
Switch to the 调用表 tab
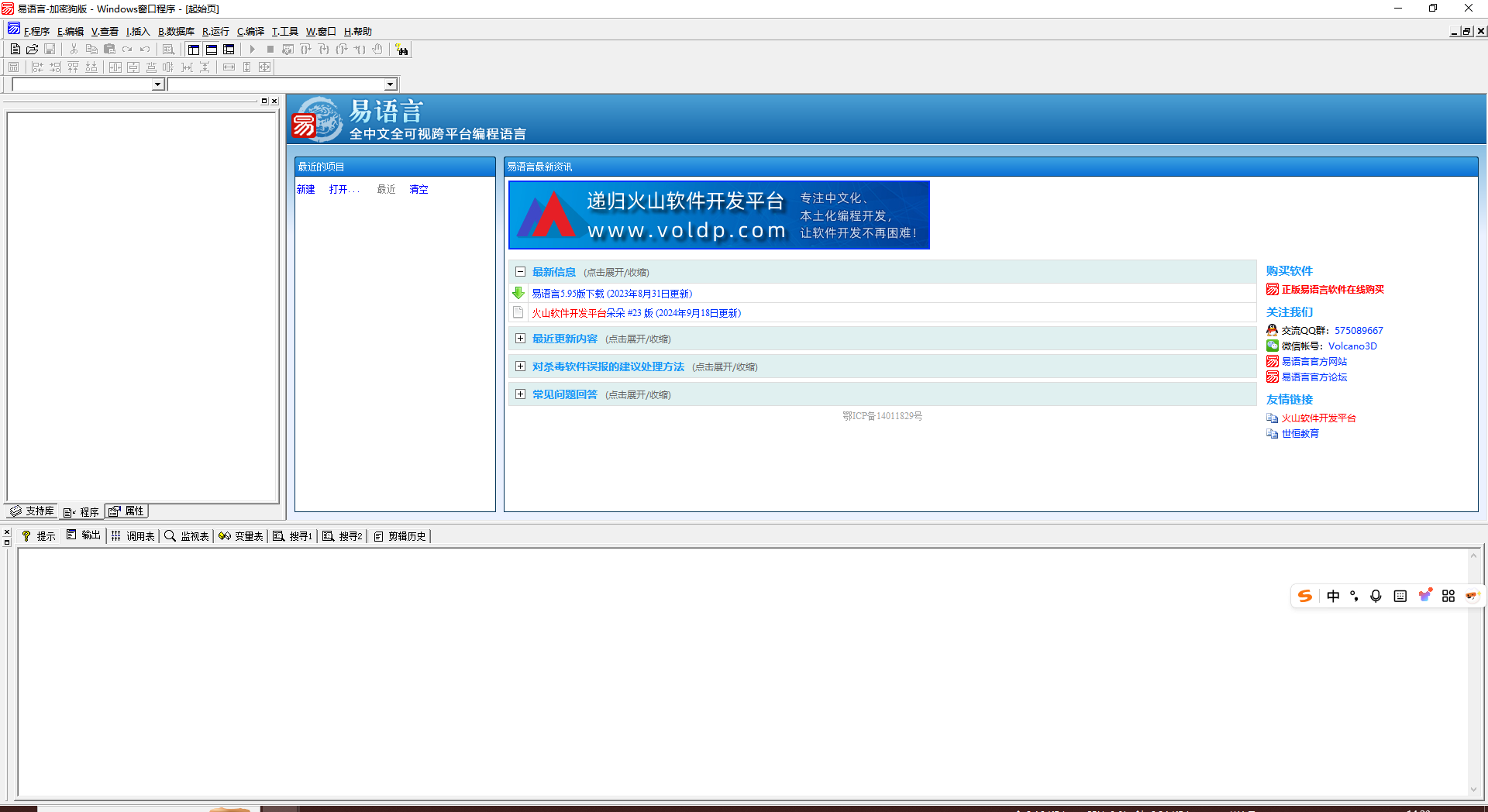(x=133, y=536)
